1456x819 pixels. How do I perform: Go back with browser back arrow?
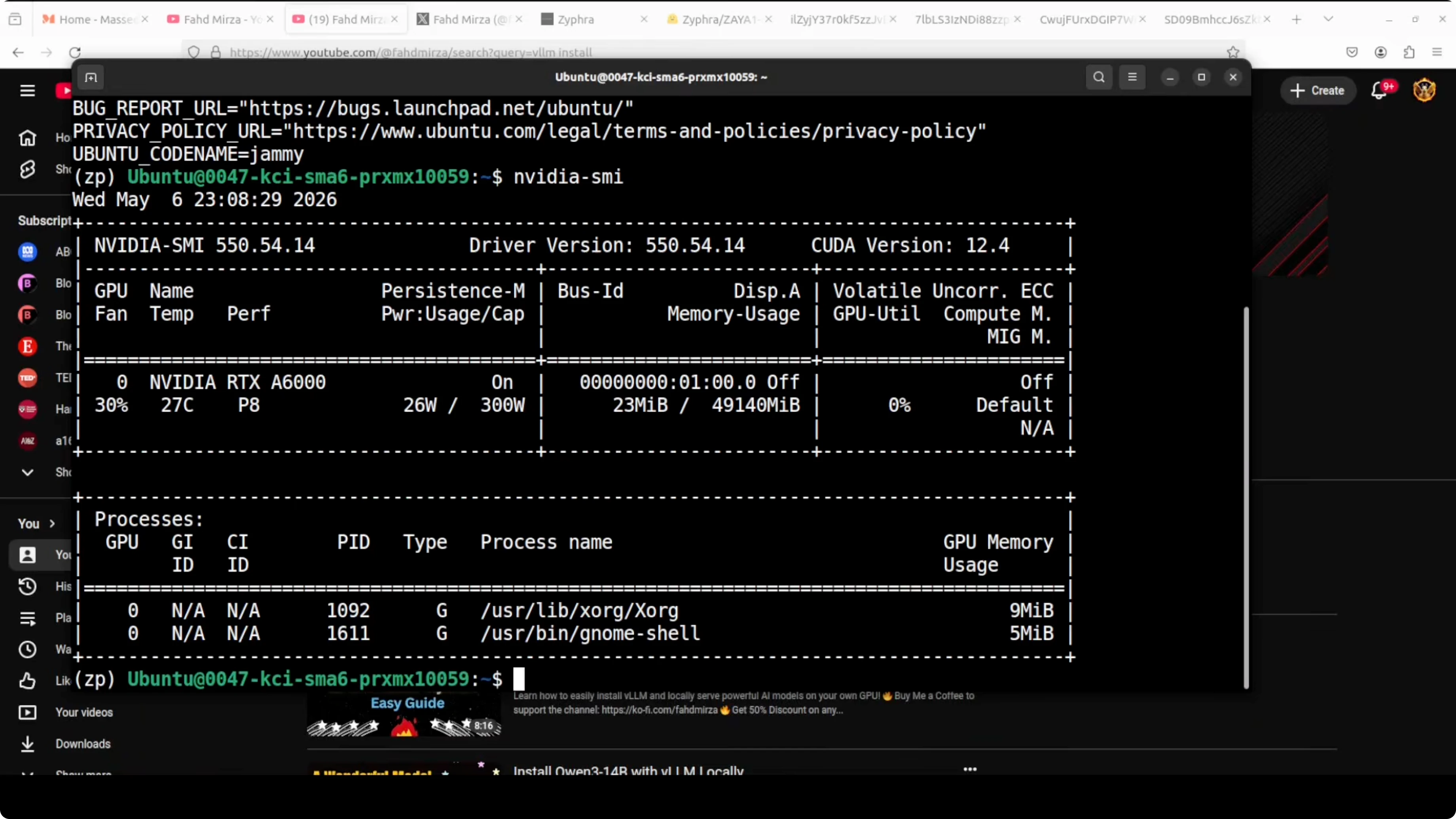[18, 53]
